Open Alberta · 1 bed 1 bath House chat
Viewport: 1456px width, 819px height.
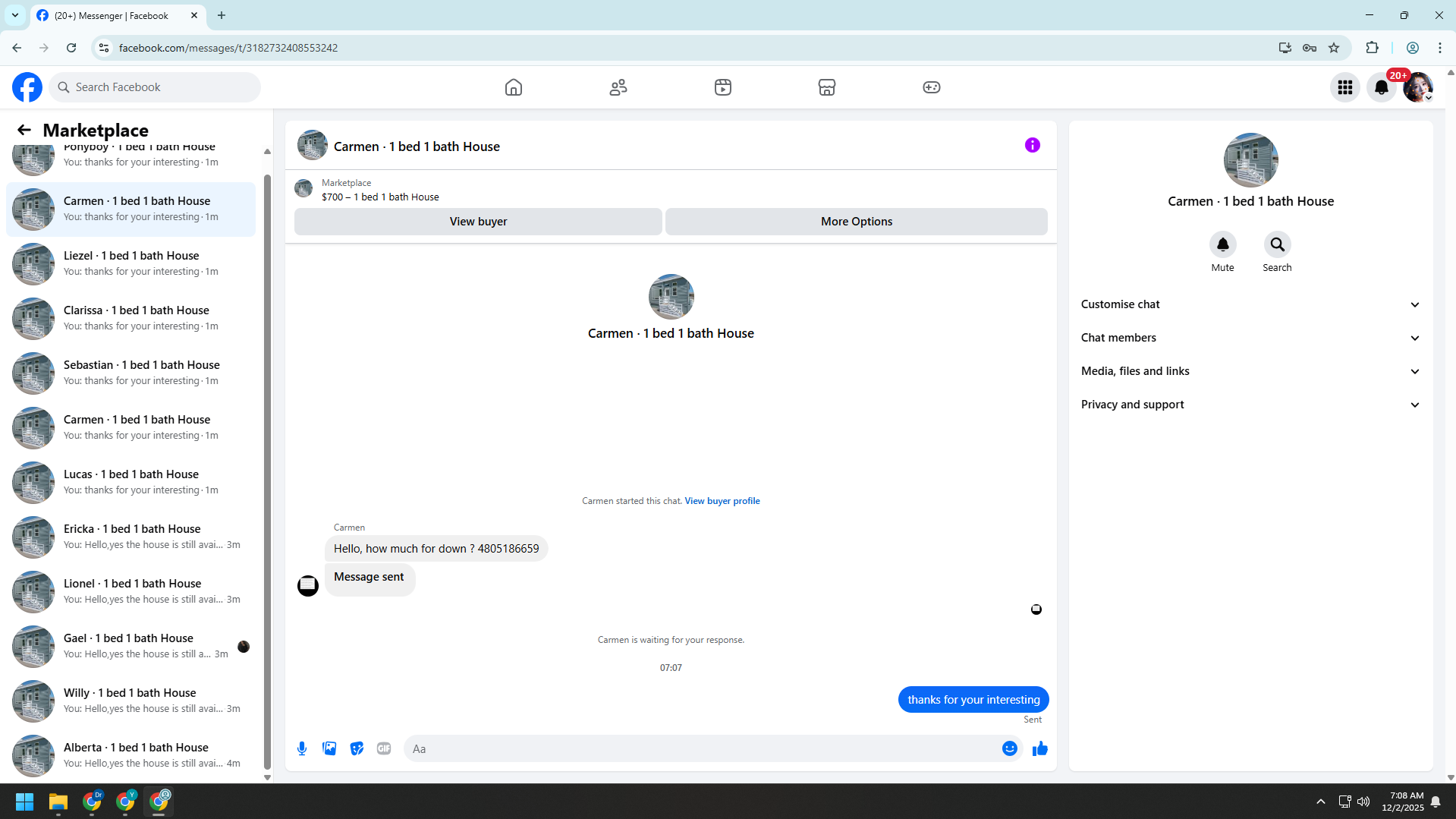(x=131, y=755)
